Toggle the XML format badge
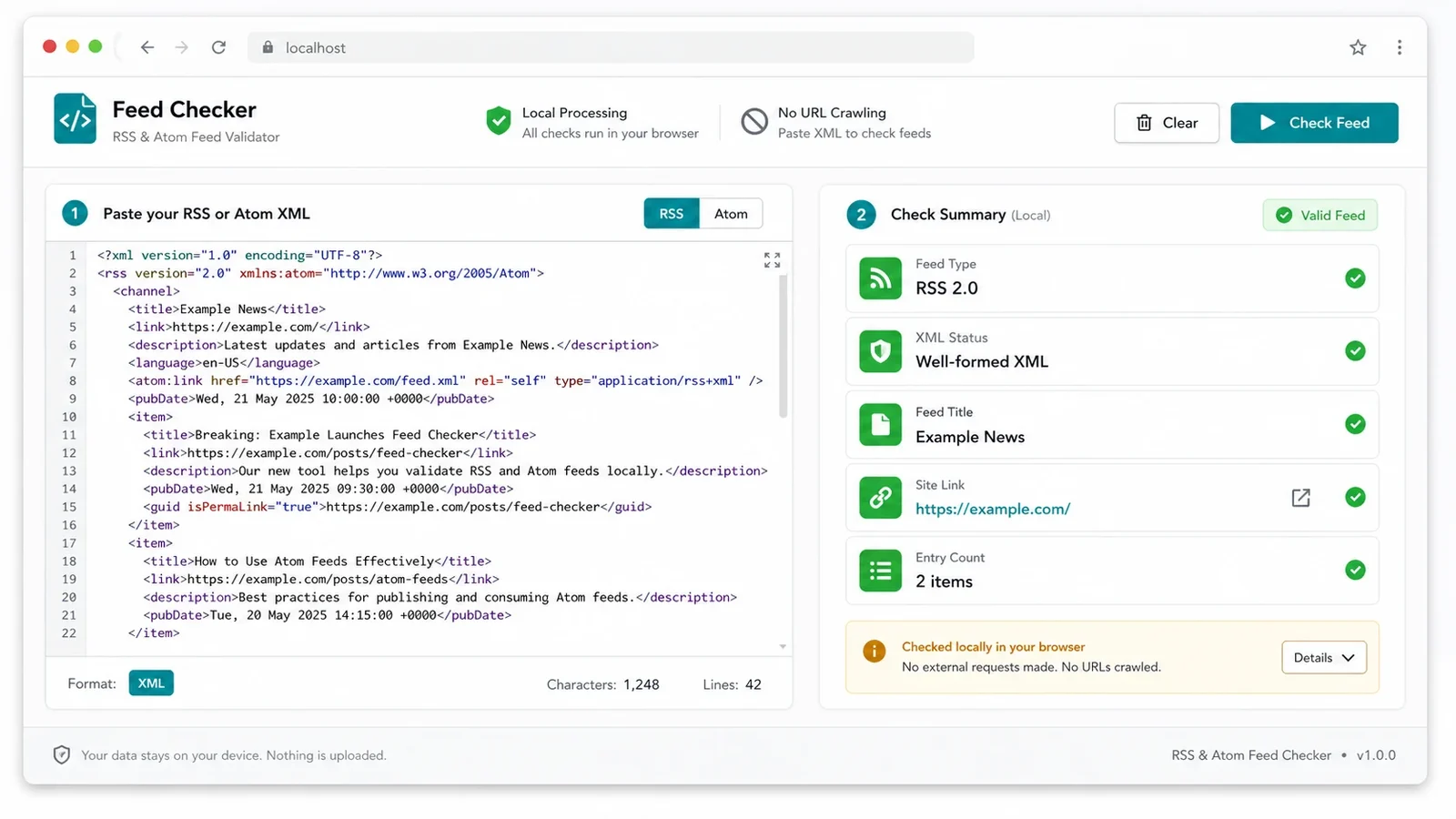The image size is (1456, 819). [151, 683]
